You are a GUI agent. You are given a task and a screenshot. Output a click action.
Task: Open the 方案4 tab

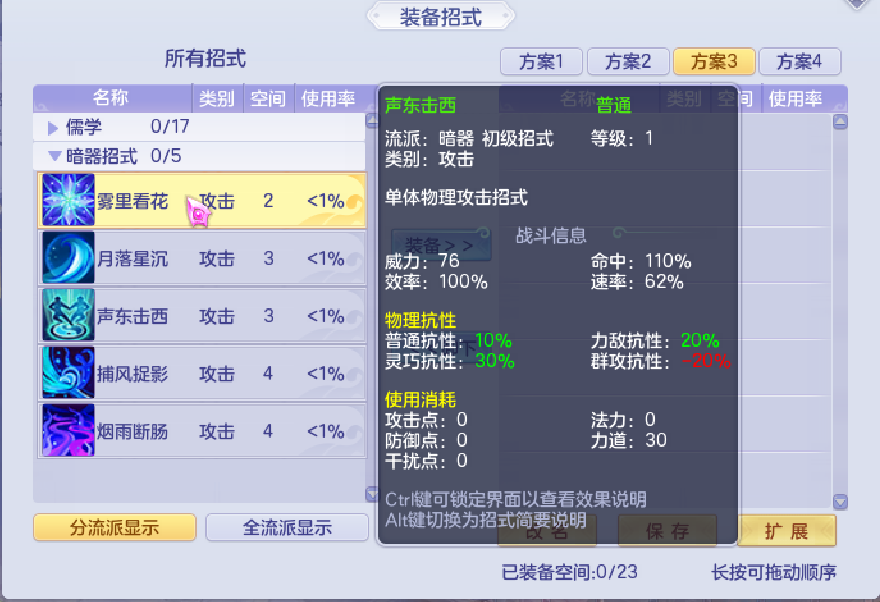pyautogui.click(x=799, y=61)
